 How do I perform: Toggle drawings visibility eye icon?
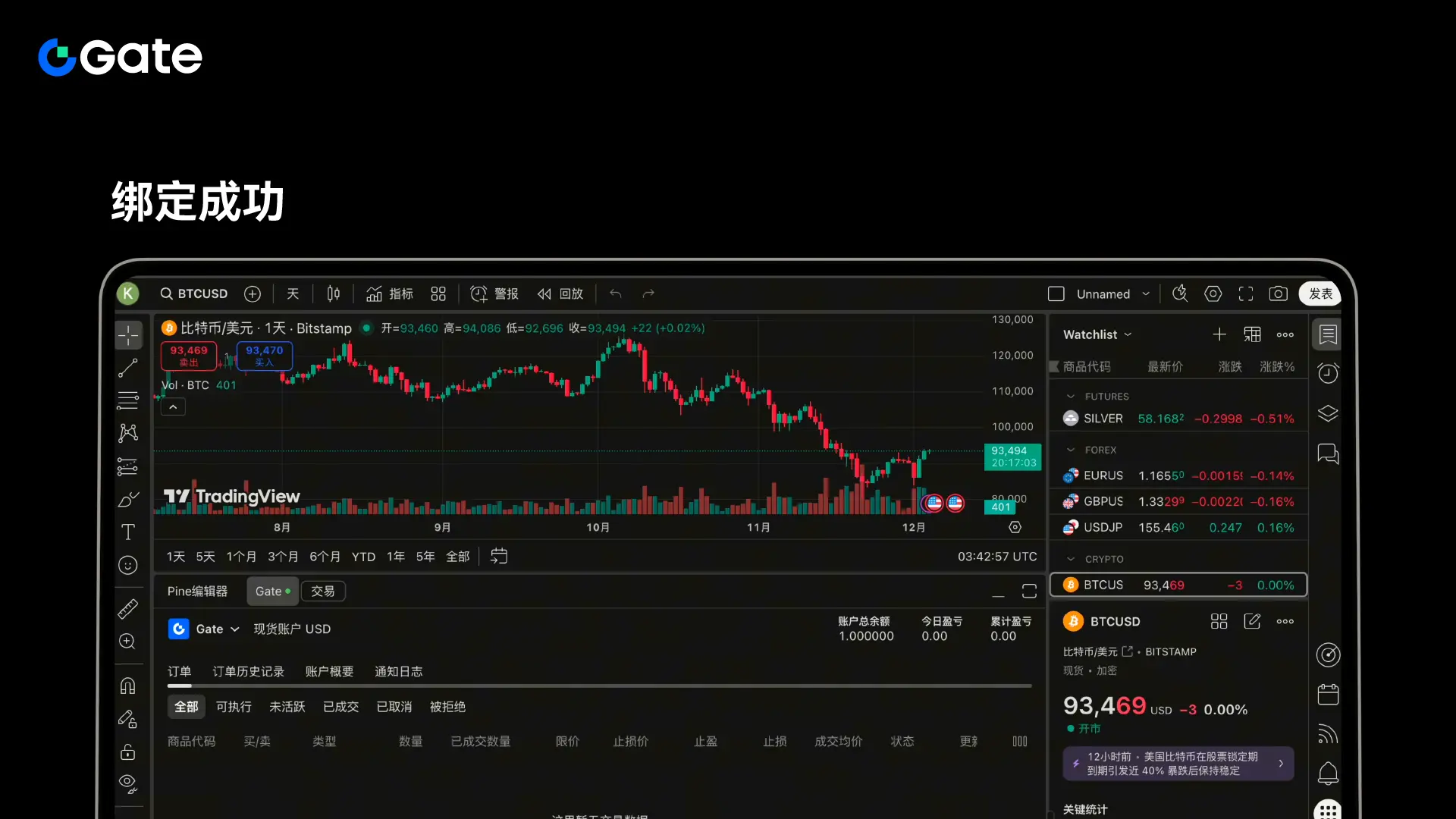(x=127, y=783)
